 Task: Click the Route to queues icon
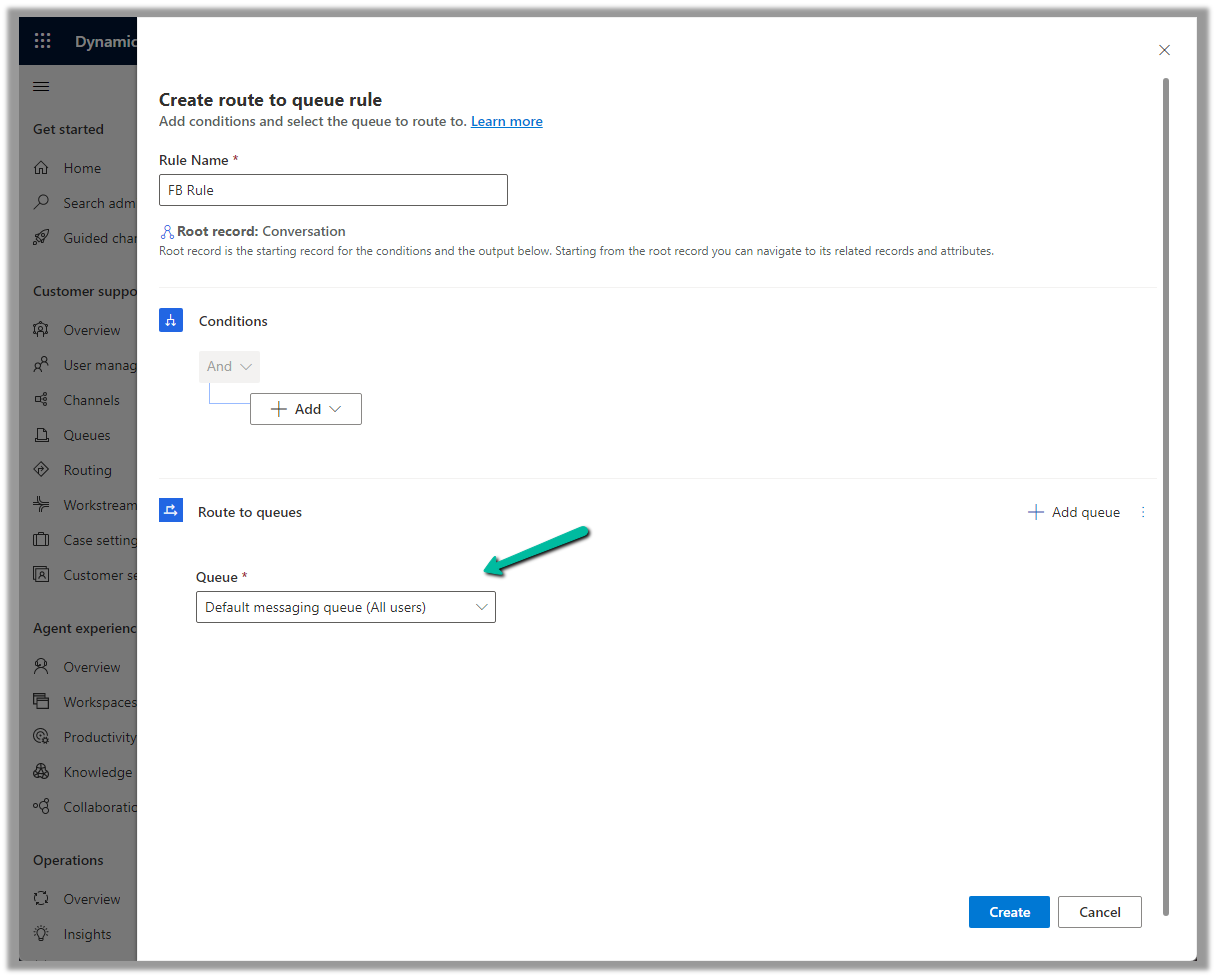point(170,511)
